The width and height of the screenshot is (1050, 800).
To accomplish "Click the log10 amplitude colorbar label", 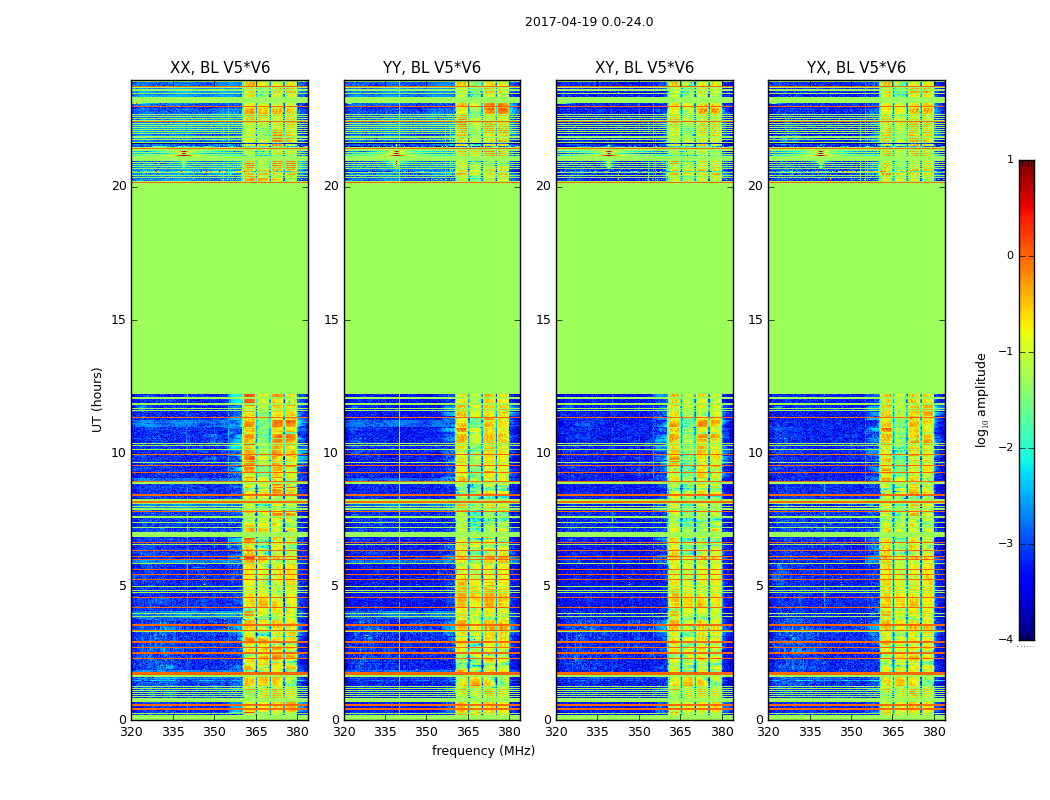I will 981,400.
